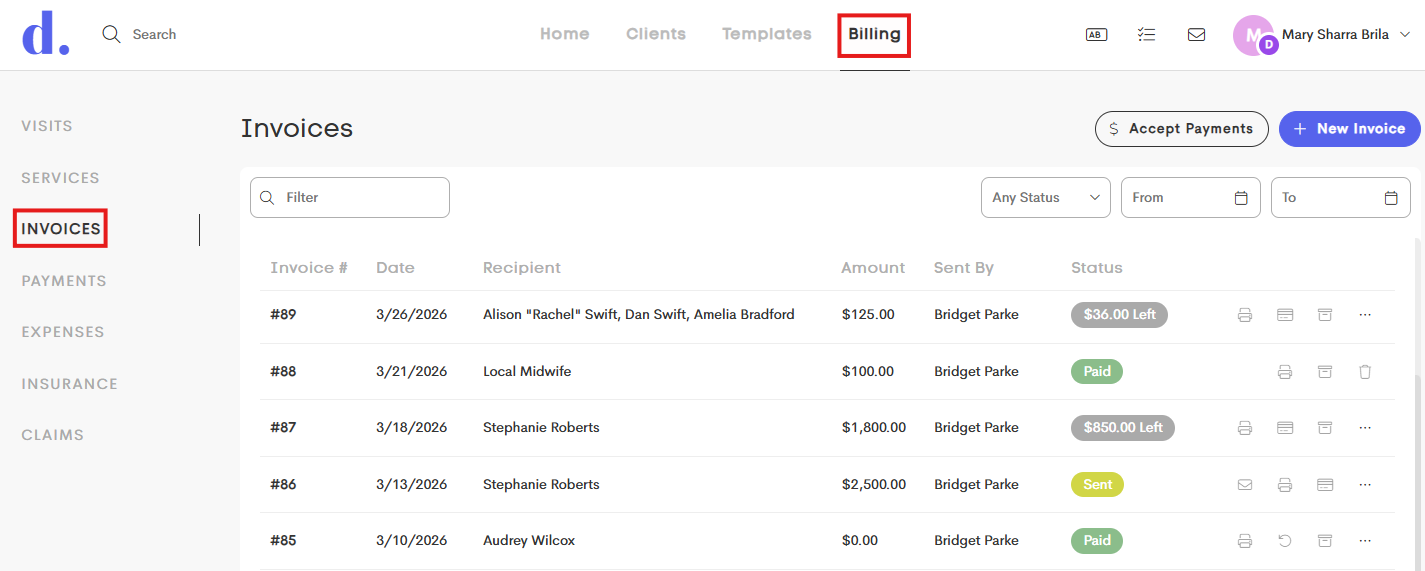Click the Paid badge for invoice #88
1425x571 pixels.
coord(1097,372)
